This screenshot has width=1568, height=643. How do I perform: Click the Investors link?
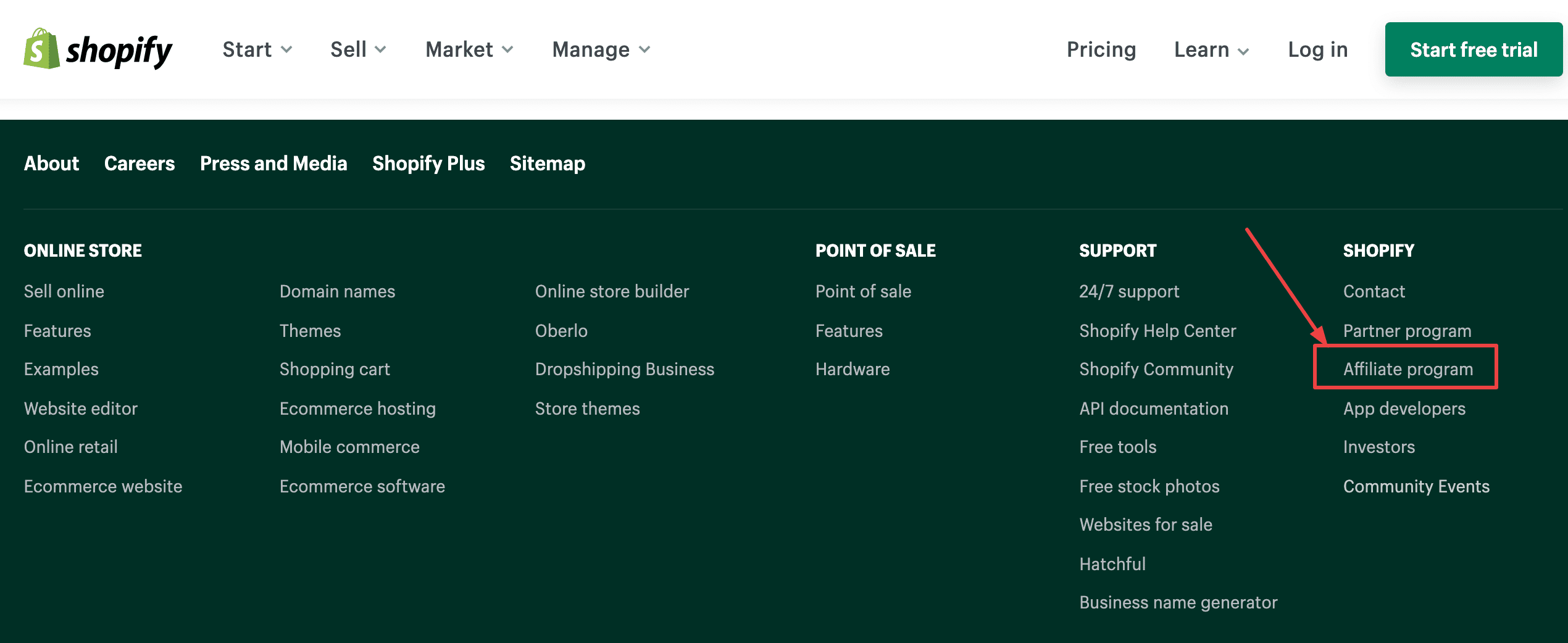pos(1379,447)
